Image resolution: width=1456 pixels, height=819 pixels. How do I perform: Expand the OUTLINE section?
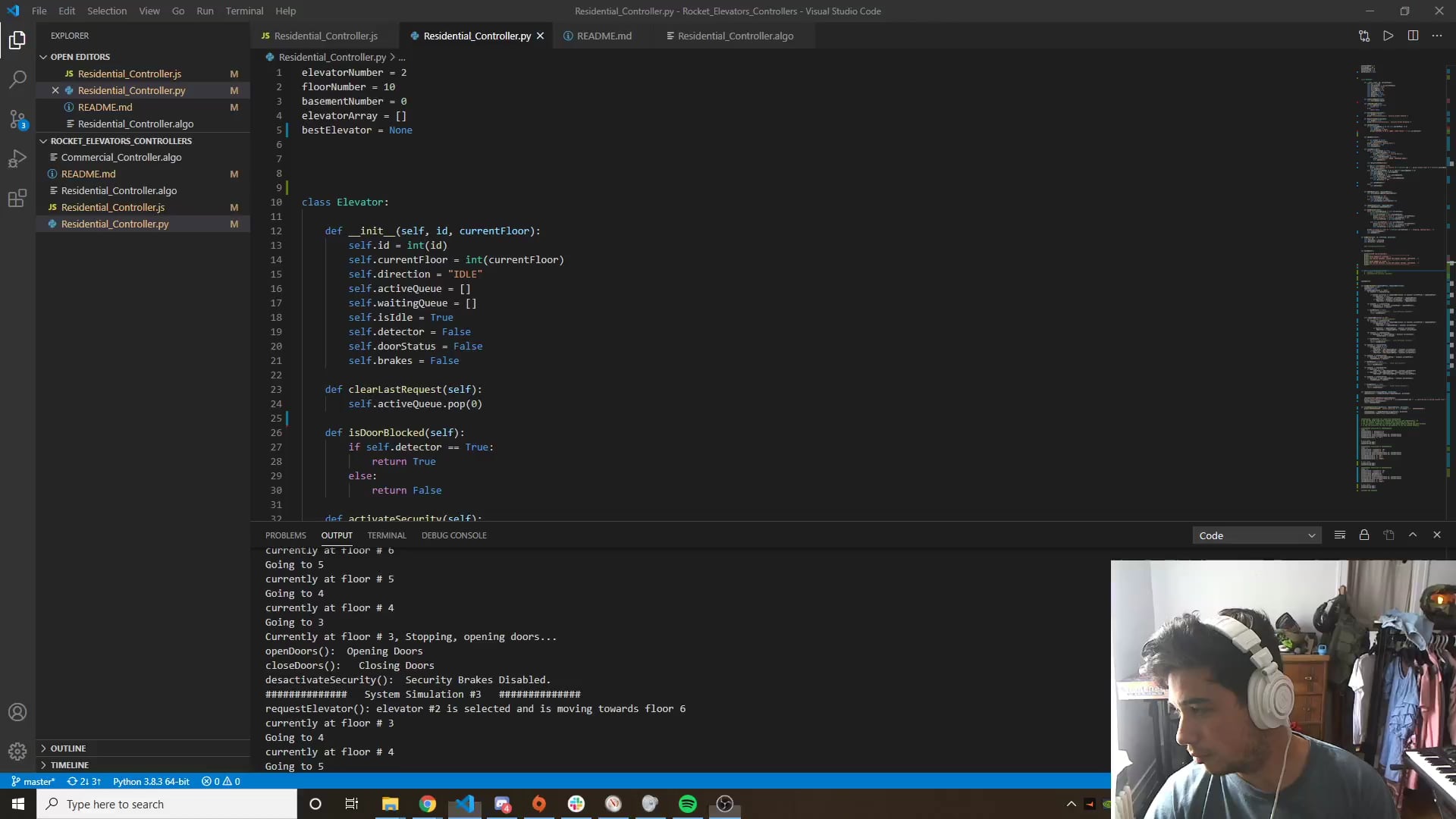click(x=68, y=748)
